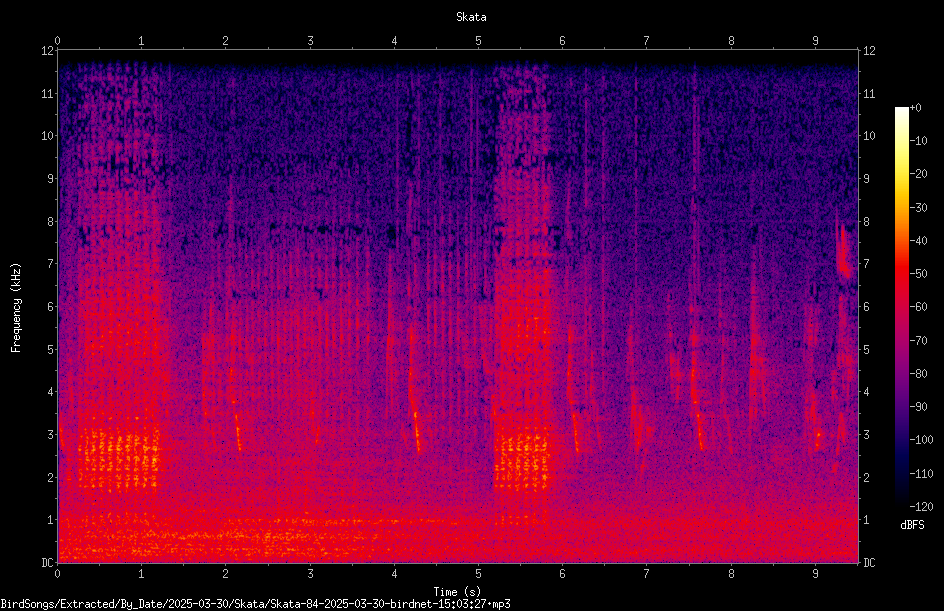Click "DC" on the right frequency axis

pyautogui.click(x=869, y=563)
